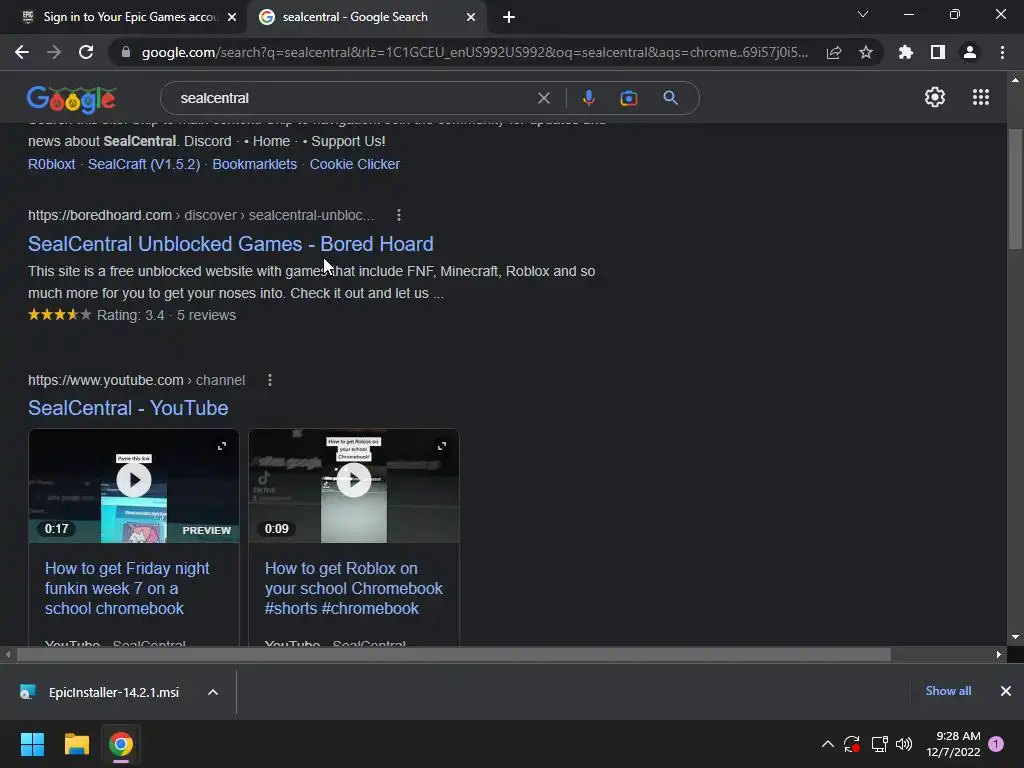The image size is (1024, 768).
Task: Show all downloads
Action: (x=948, y=691)
